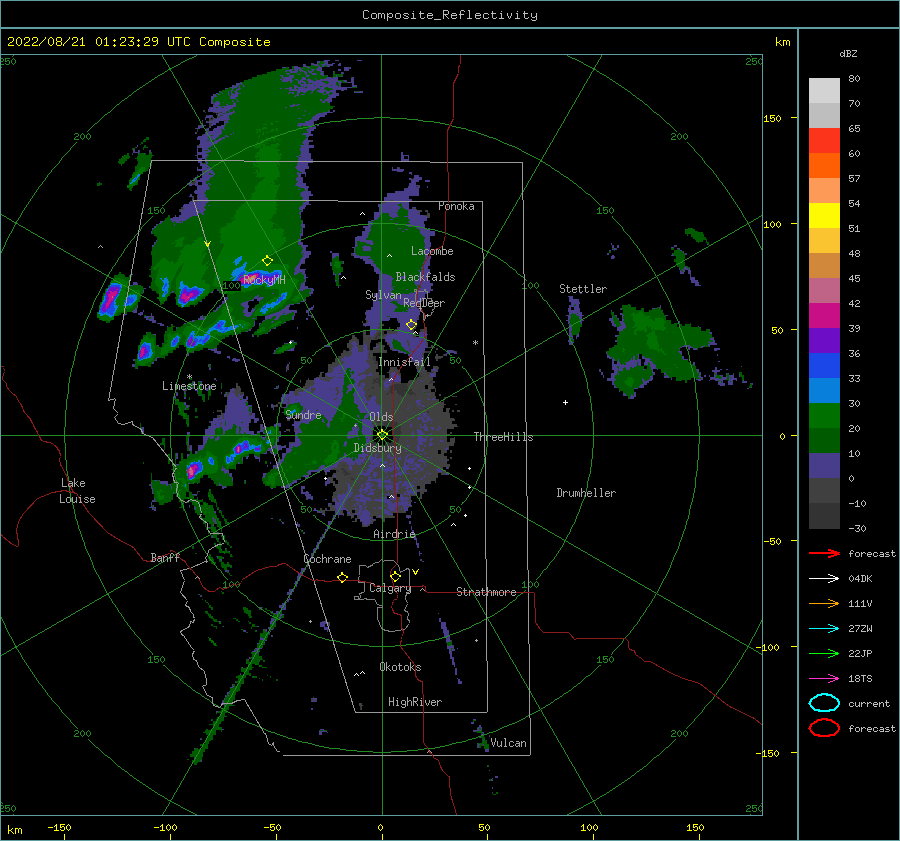Click the Lake Louise label

77,491
